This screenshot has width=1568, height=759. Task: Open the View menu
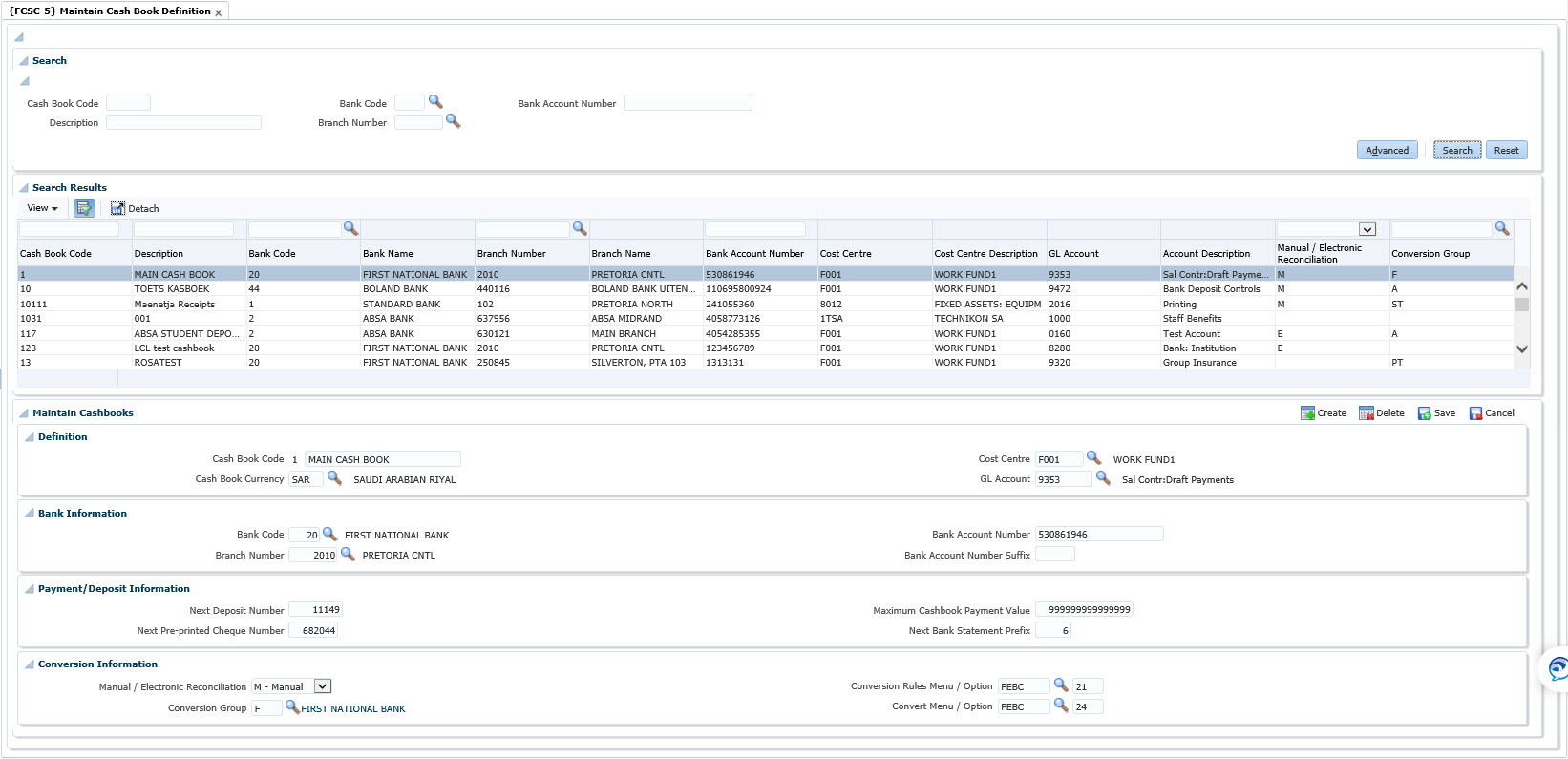(x=42, y=208)
